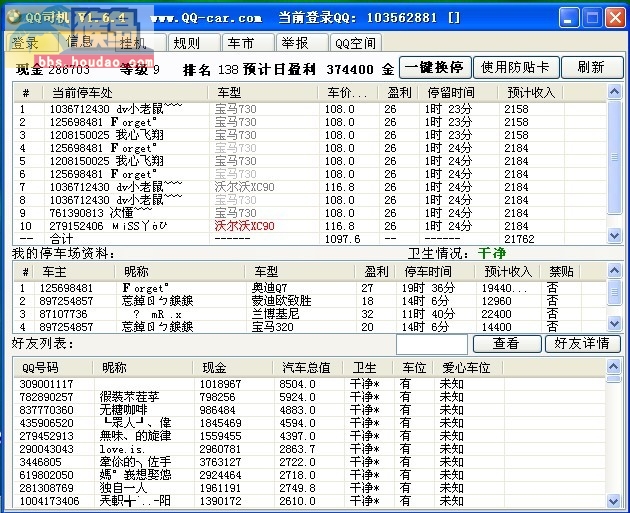Select the 登录 tab
Image resolution: width=630 pixels, height=513 pixels.
(x=31, y=43)
